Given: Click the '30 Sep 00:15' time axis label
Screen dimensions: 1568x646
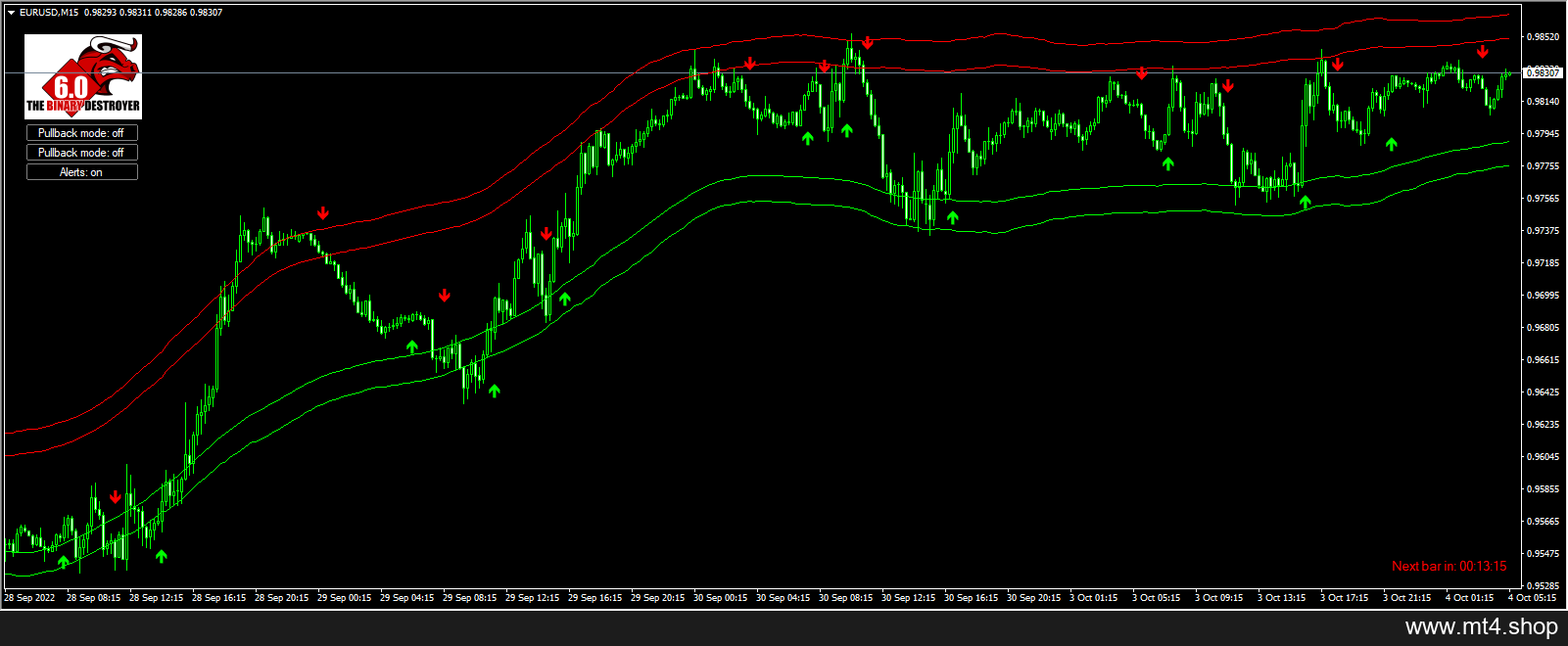Looking at the screenshot, I should tap(720, 598).
